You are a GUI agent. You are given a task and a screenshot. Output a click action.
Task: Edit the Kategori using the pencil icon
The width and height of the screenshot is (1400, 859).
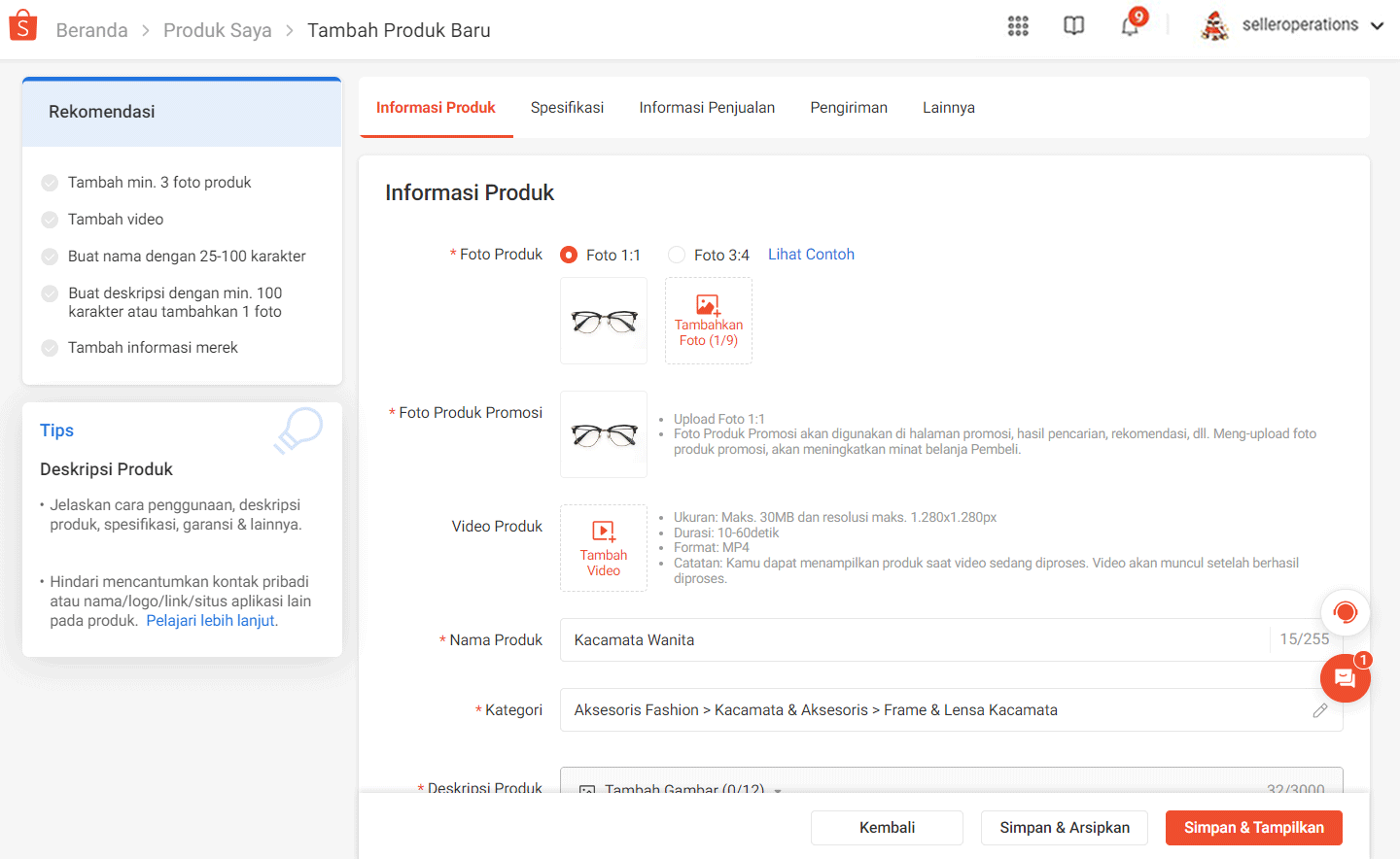click(x=1319, y=710)
